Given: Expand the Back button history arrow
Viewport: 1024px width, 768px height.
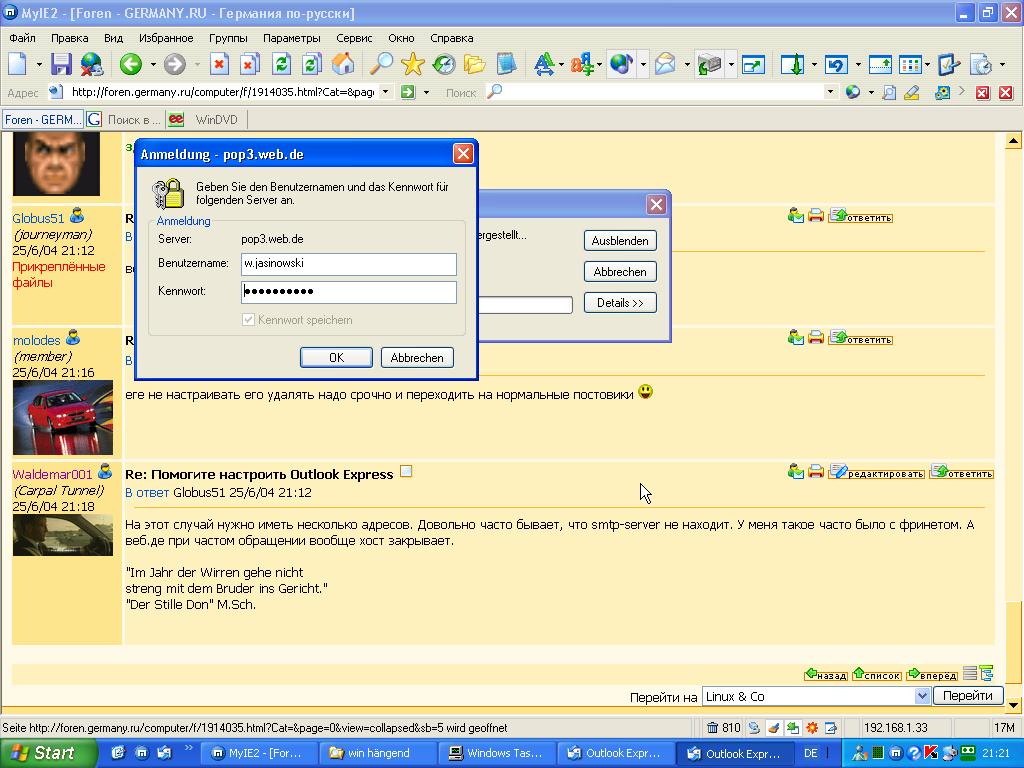Looking at the screenshot, I should [153, 65].
